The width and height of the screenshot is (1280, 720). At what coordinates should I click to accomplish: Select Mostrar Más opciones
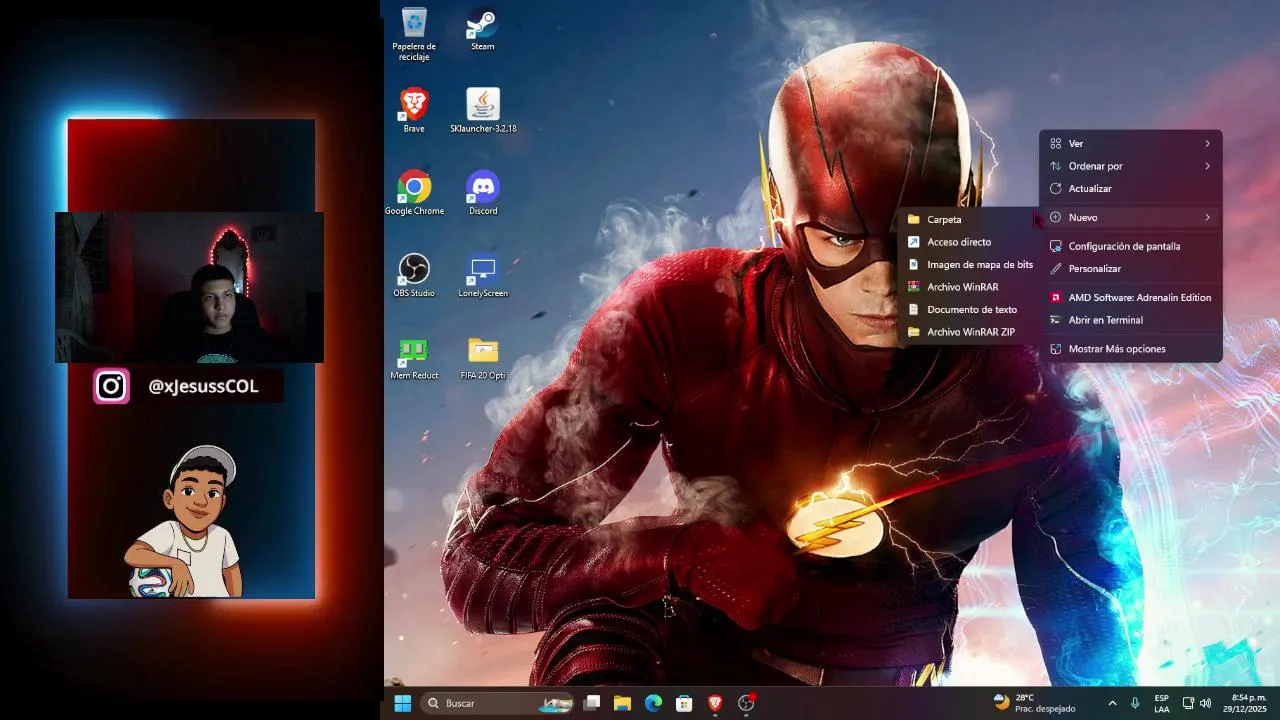pyautogui.click(x=1130, y=349)
